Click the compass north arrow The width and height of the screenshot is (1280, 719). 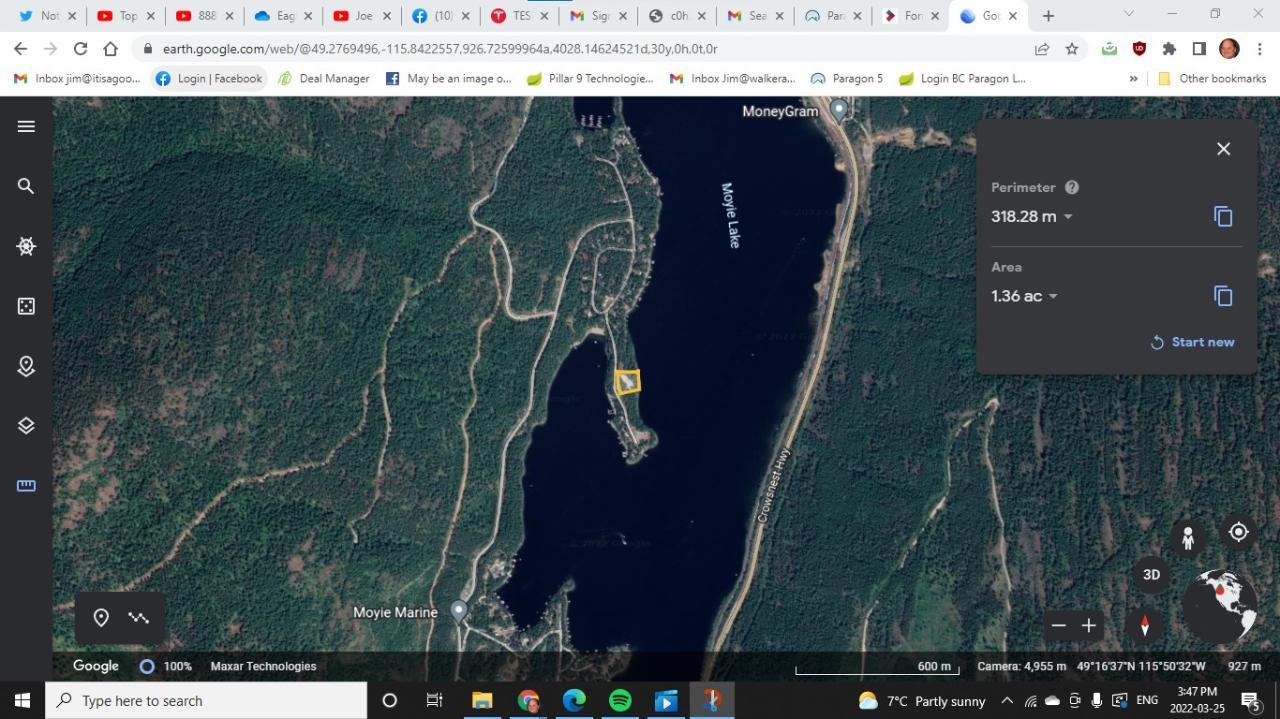pos(1145,626)
